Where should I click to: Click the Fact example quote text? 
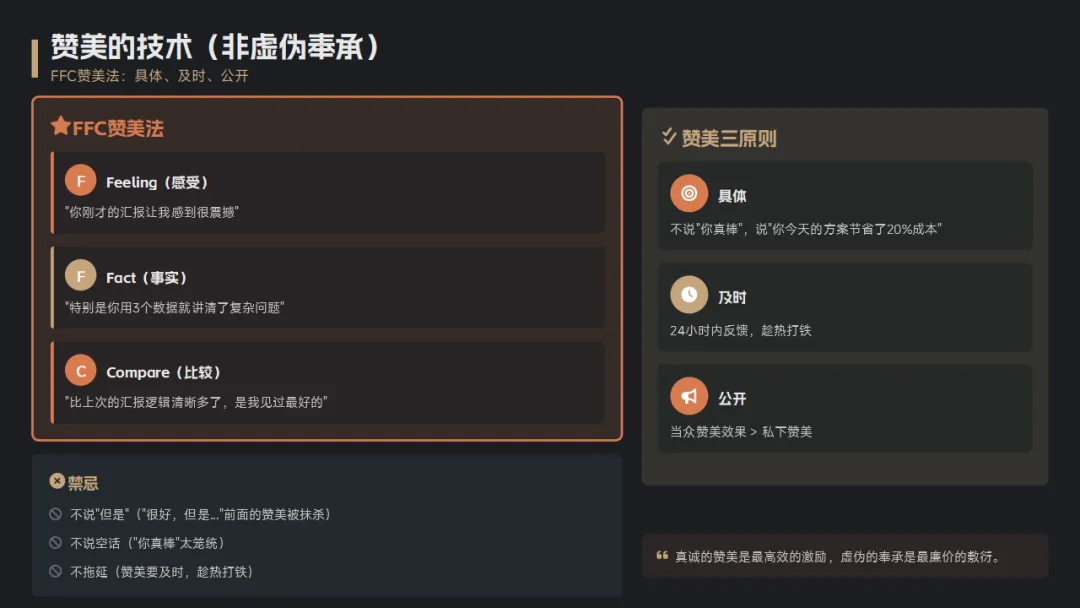click(175, 307)
